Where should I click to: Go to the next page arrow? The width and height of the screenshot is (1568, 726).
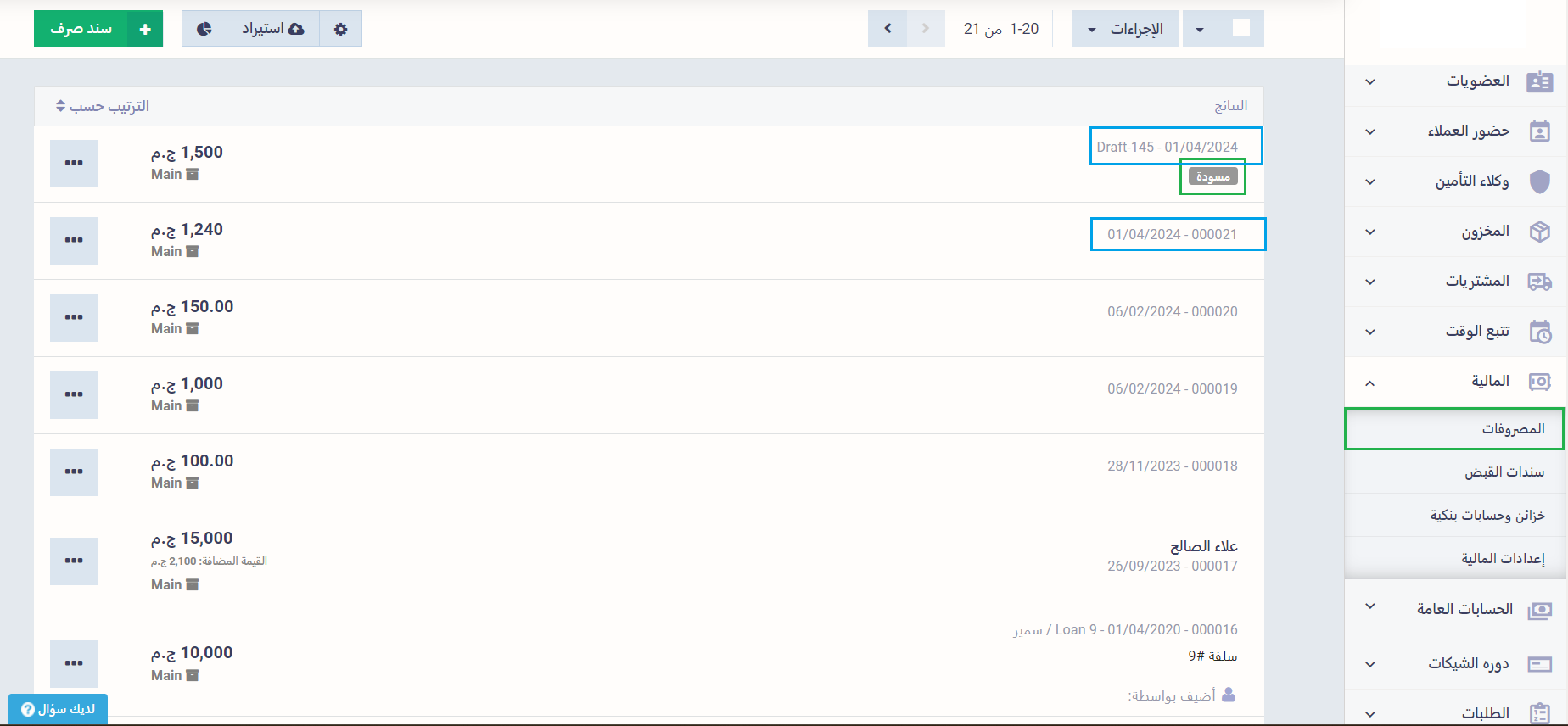point(888,29)
